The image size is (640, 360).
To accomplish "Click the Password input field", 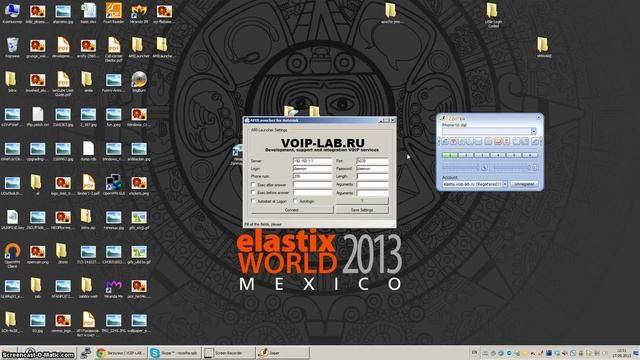I will click(x=372, y=169).
